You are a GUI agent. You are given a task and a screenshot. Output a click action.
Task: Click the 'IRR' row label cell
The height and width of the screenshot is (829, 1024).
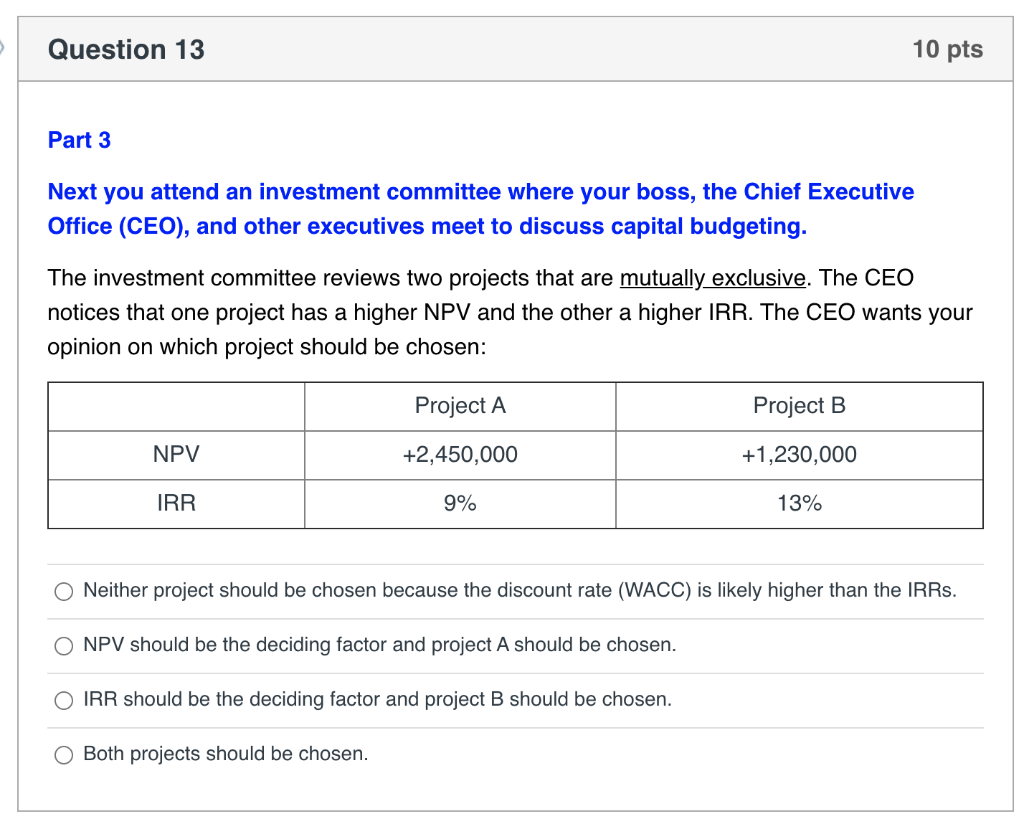tap(176, 504)
